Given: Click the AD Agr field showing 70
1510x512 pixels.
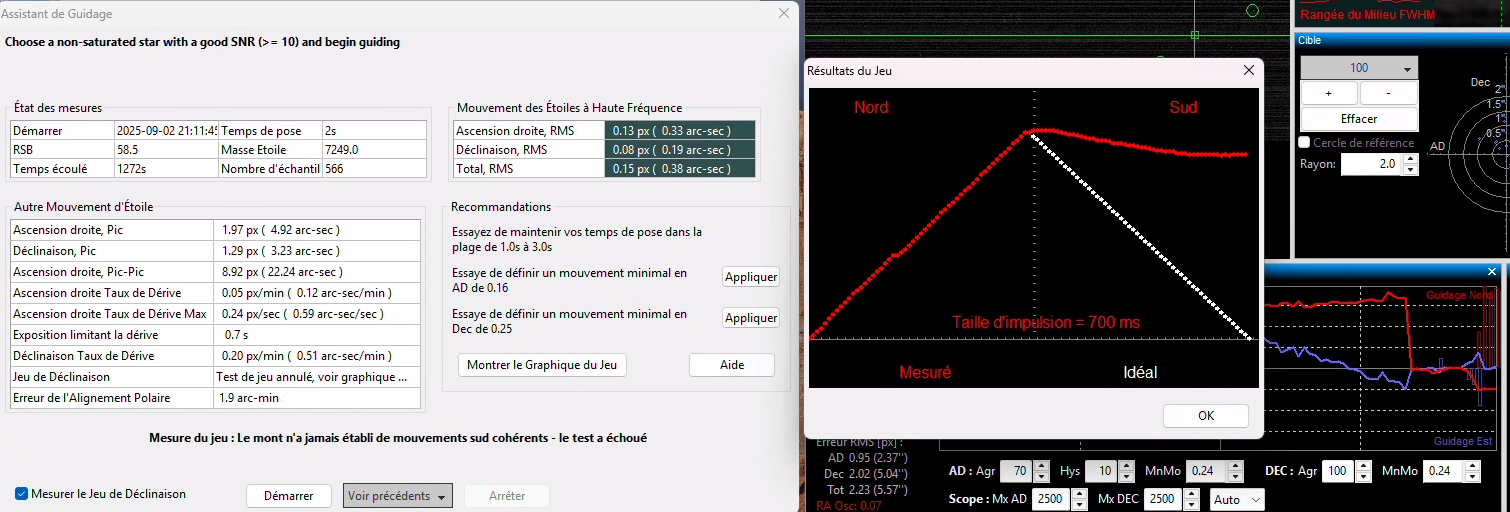Looking at the screenshot, I should coord(1015,471).
